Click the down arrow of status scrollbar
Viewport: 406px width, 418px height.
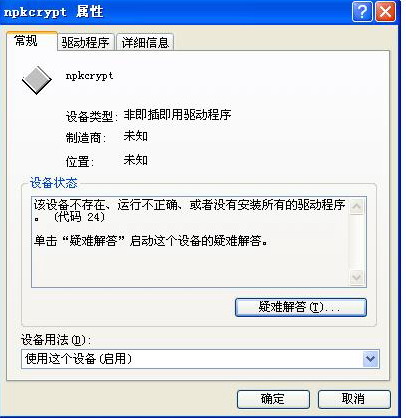[357, 277]
